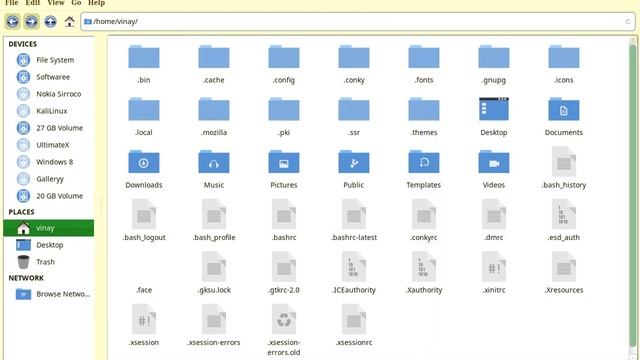Select the Nokia Sirroco device
Screen dimensions: 640x360
point(49,94)
